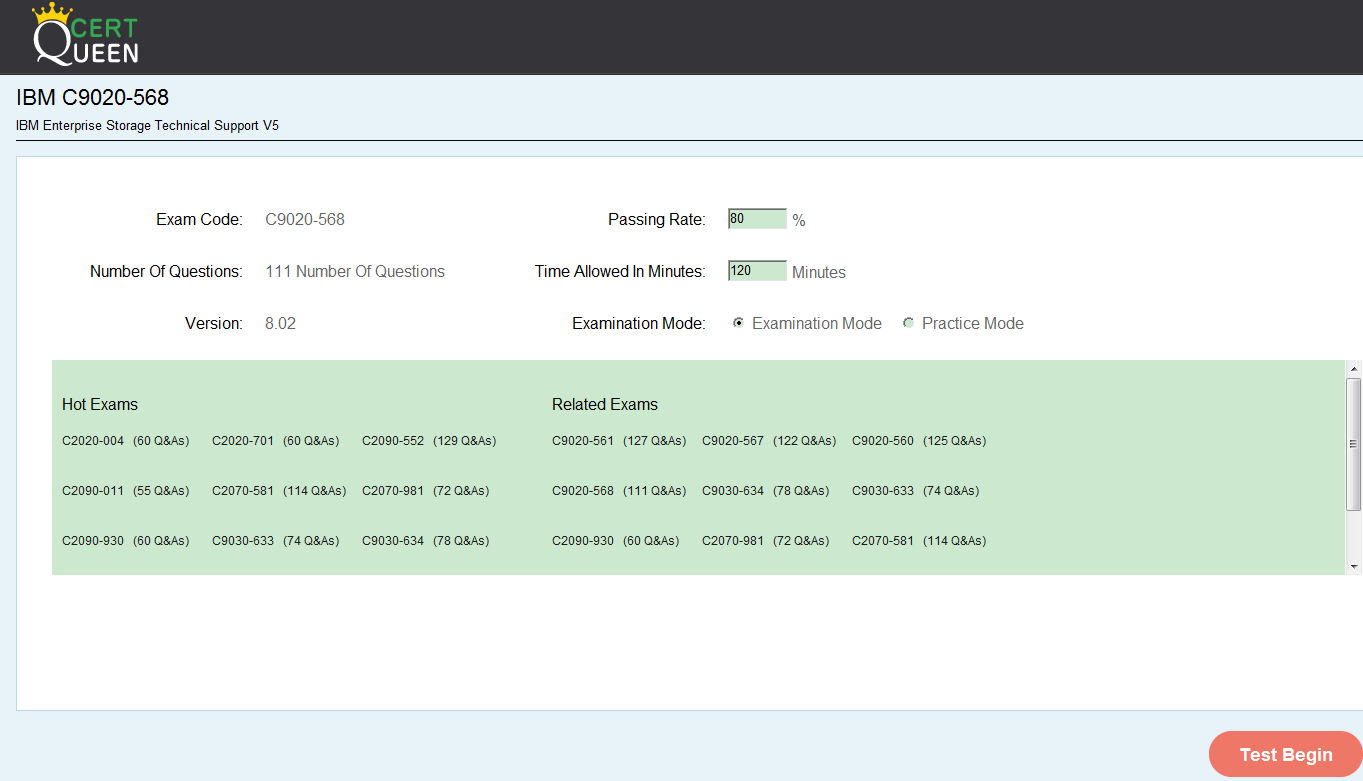Select the Examination Mode radio button
The height and width of the screenshot is (781, 1363).
click(x=738, y=323)
